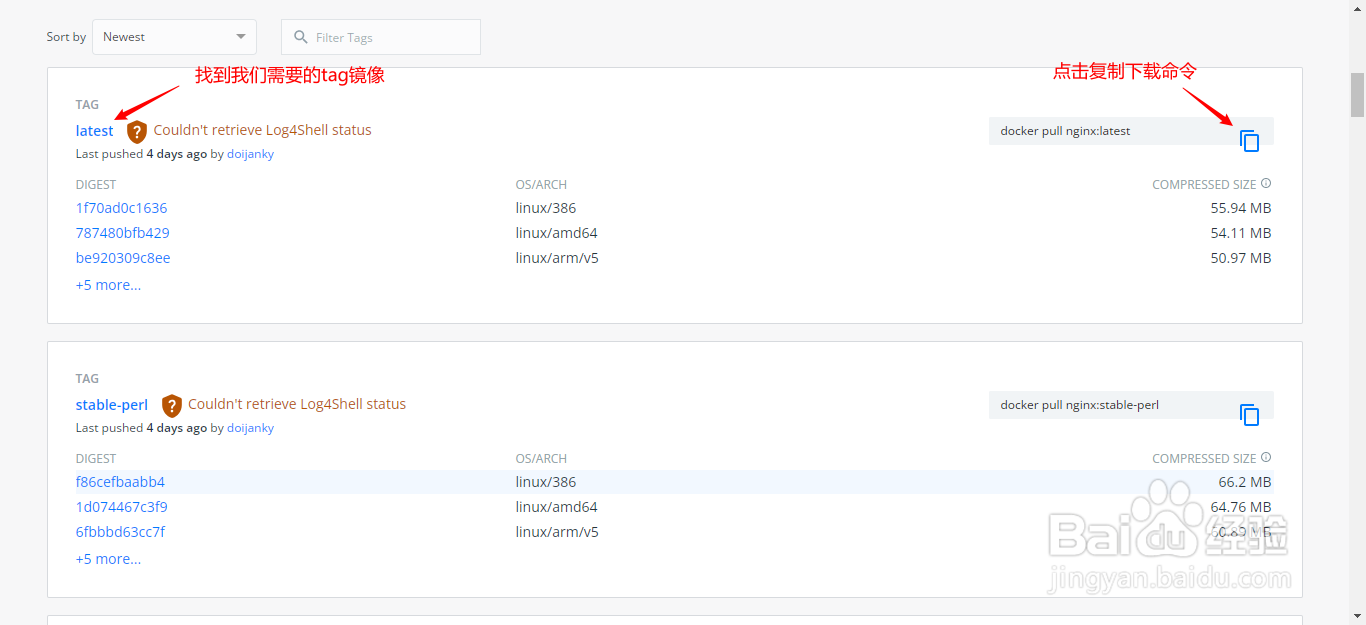Select the docker pull nginx:stable-perl command text
Image resolution: width=1366 pixels, height=625 pixels.
1080,405
